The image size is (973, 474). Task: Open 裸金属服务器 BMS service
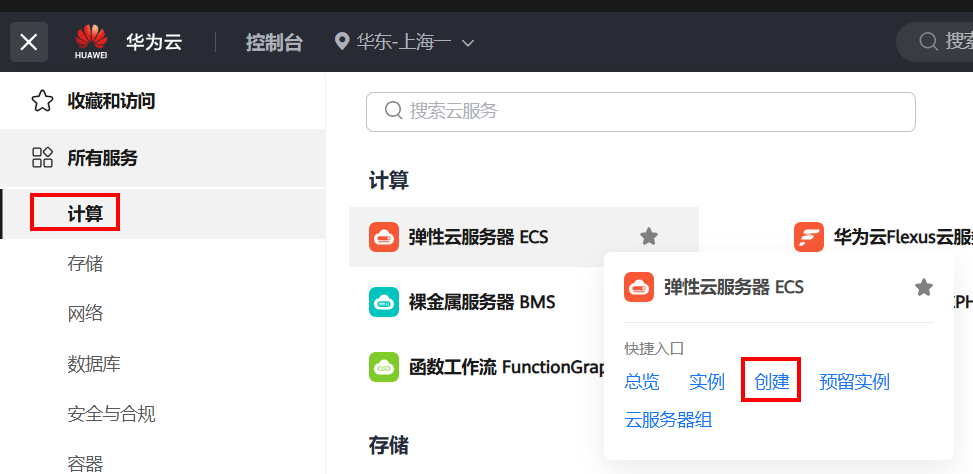(x=482, y=302)
